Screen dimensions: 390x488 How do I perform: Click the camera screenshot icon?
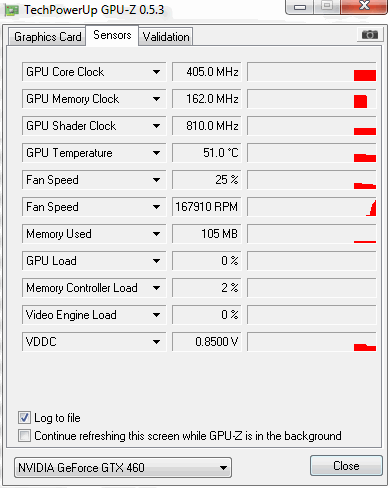[x=370, y=34]
